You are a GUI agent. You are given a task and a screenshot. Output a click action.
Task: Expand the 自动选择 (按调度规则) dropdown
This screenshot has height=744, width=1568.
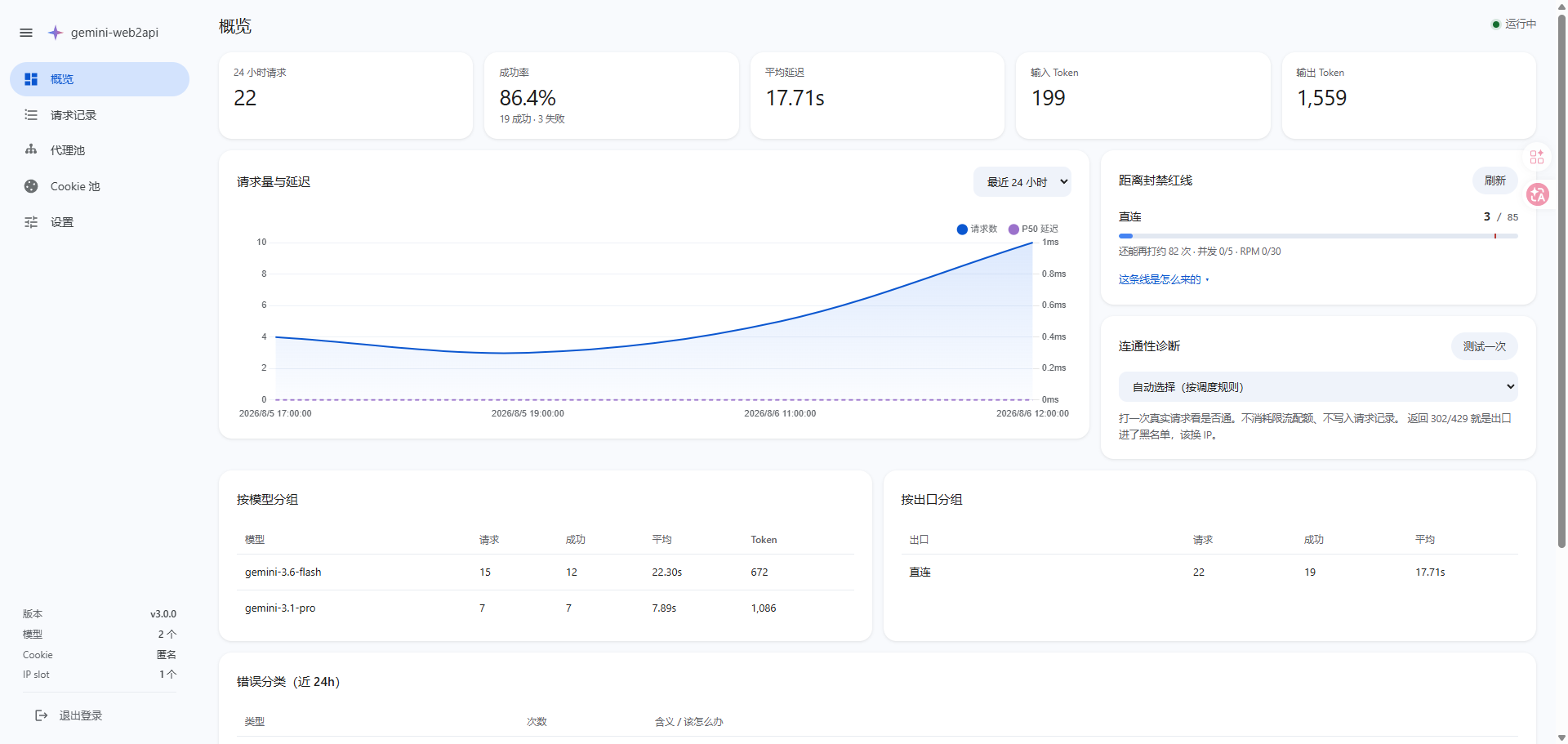pos(1318,387)
